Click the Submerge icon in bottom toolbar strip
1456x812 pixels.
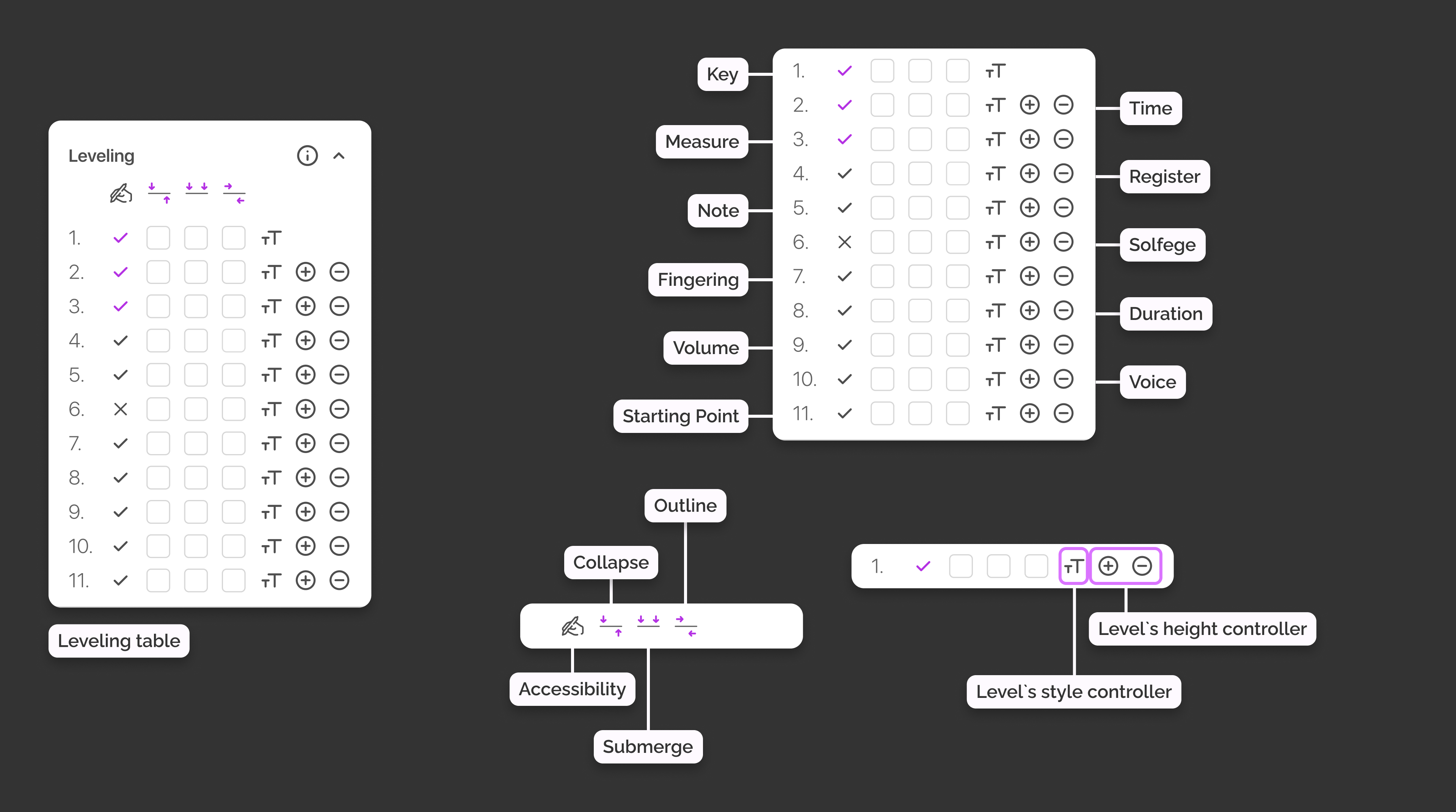coord(648,622)
